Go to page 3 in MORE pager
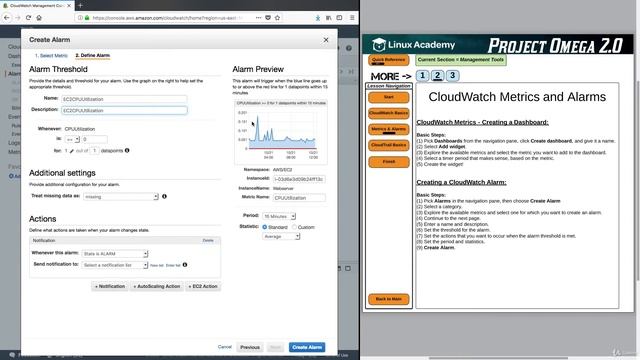The height and width of the screenshot is (360, 640). [x=452, y=76]
